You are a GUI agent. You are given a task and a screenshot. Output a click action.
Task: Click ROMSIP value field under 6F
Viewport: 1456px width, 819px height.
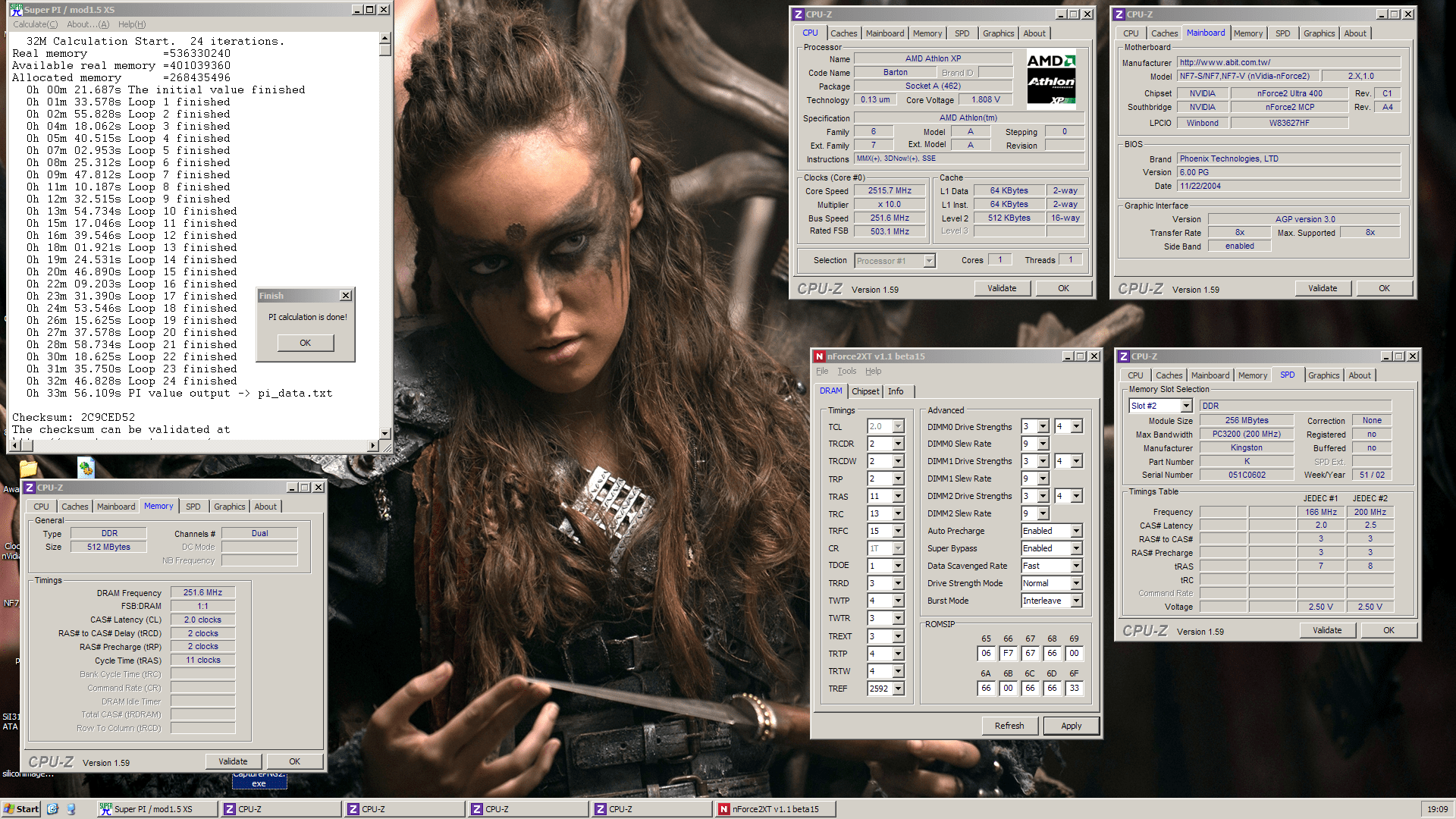(1074, 689)
